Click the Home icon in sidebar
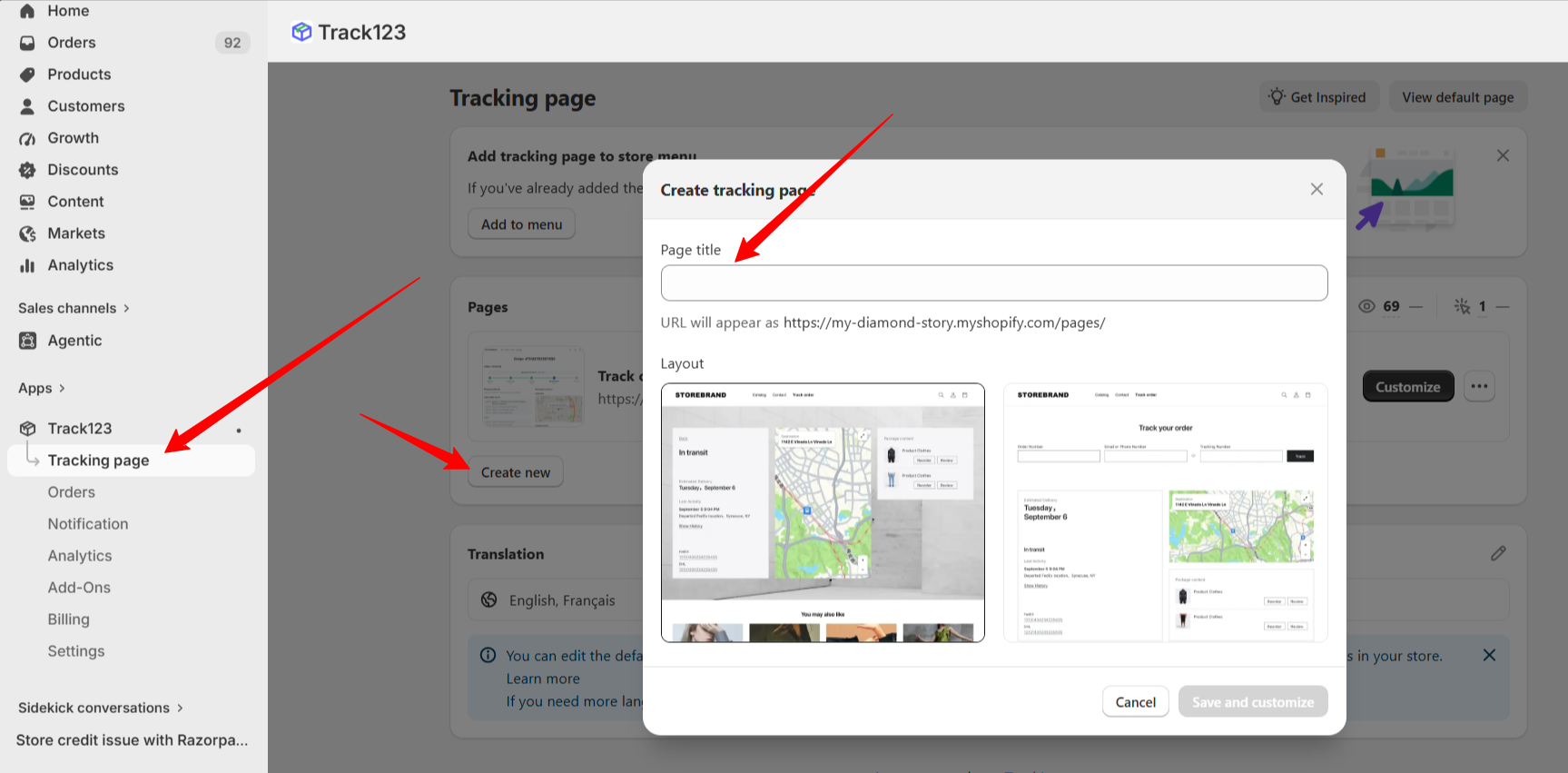The width and height of the screenshot is (1568, 773). [x=27, y=11]
